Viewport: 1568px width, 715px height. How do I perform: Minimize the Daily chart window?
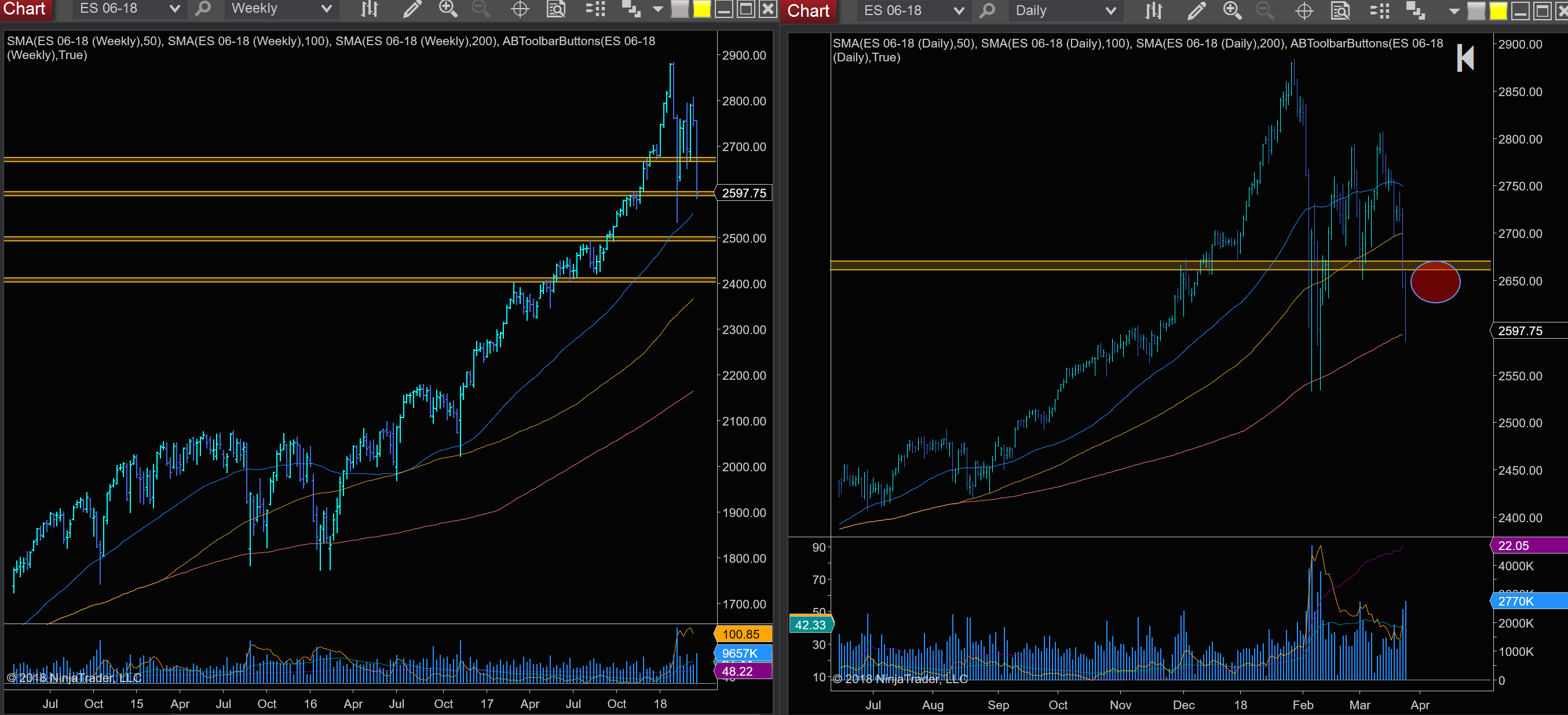click(x=1520, y=10)
